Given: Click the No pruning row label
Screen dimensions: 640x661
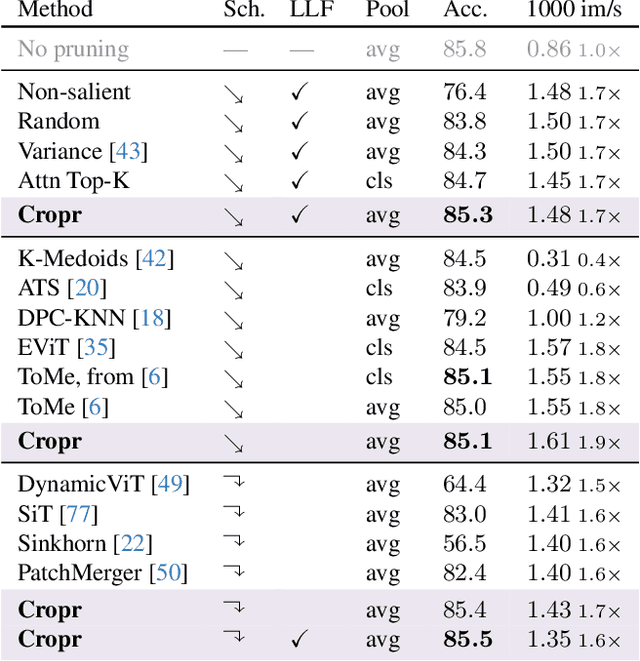Looking at the screenshot, I should (73, 49).
